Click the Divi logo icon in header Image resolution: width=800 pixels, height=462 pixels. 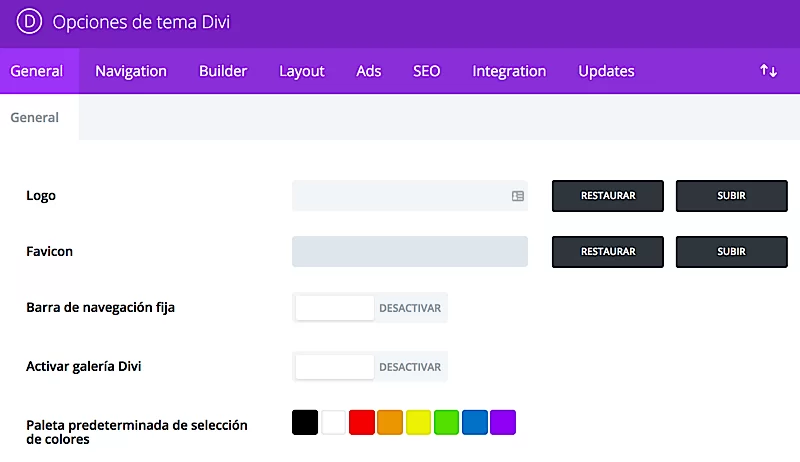[x=29, y=21]
